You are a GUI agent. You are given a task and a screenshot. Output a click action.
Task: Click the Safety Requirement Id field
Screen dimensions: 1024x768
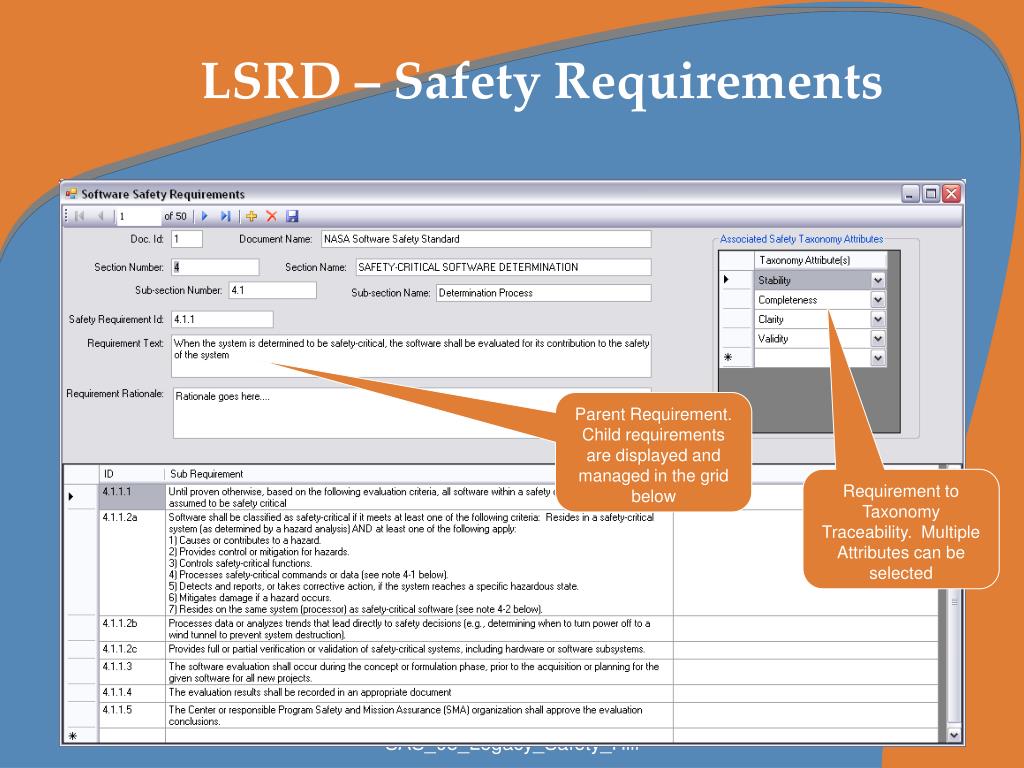(223, 319)
